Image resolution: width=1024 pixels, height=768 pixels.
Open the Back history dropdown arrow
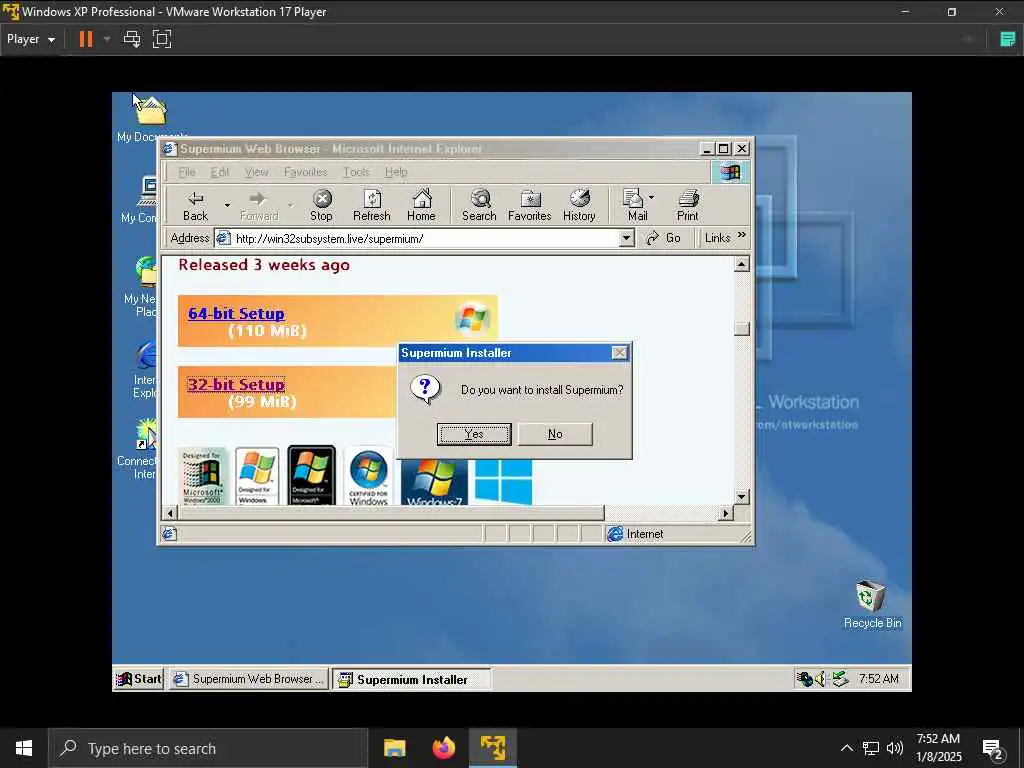pos(227,206)
